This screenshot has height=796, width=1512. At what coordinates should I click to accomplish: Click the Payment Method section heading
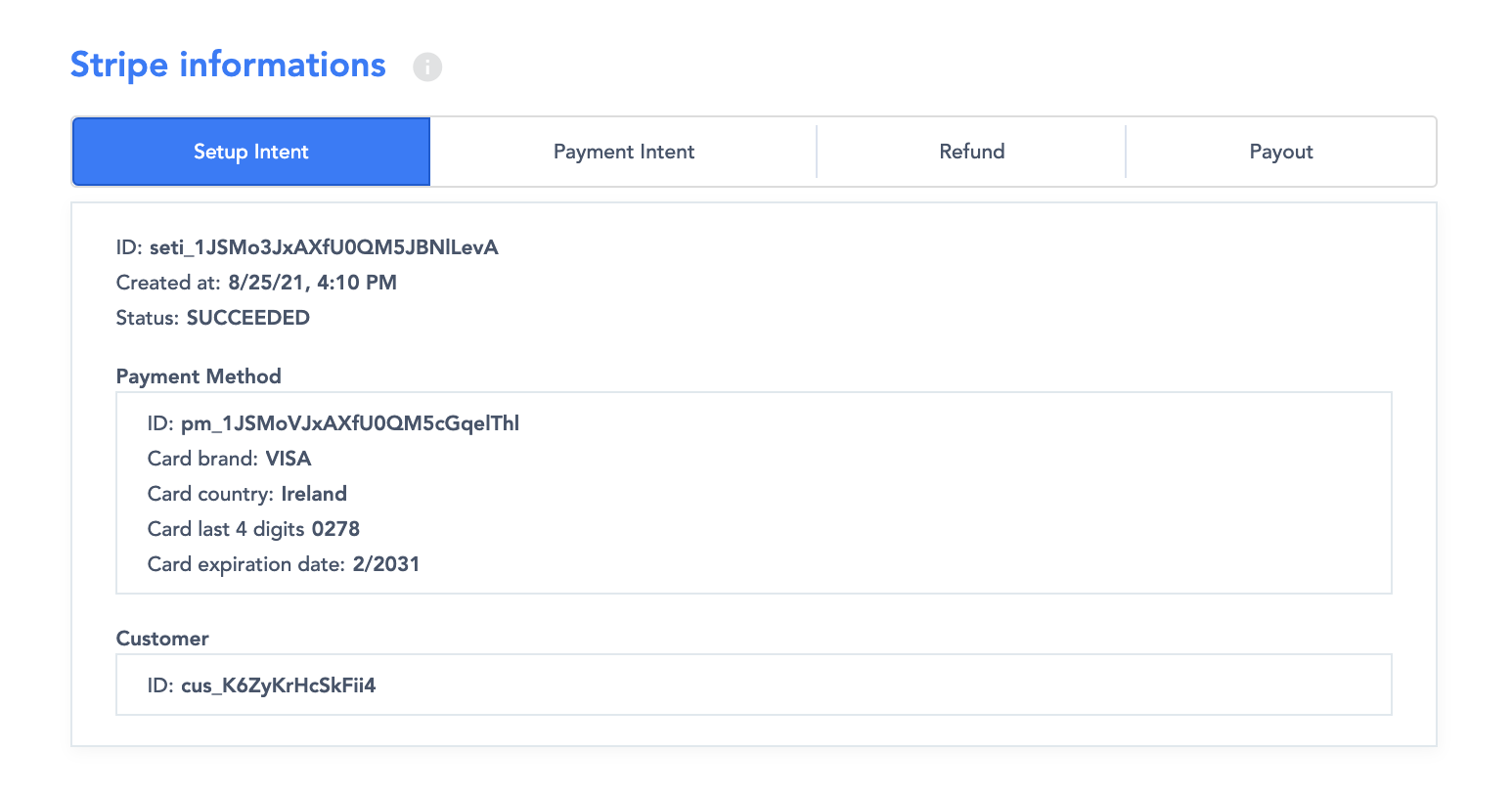coord(199,376)
